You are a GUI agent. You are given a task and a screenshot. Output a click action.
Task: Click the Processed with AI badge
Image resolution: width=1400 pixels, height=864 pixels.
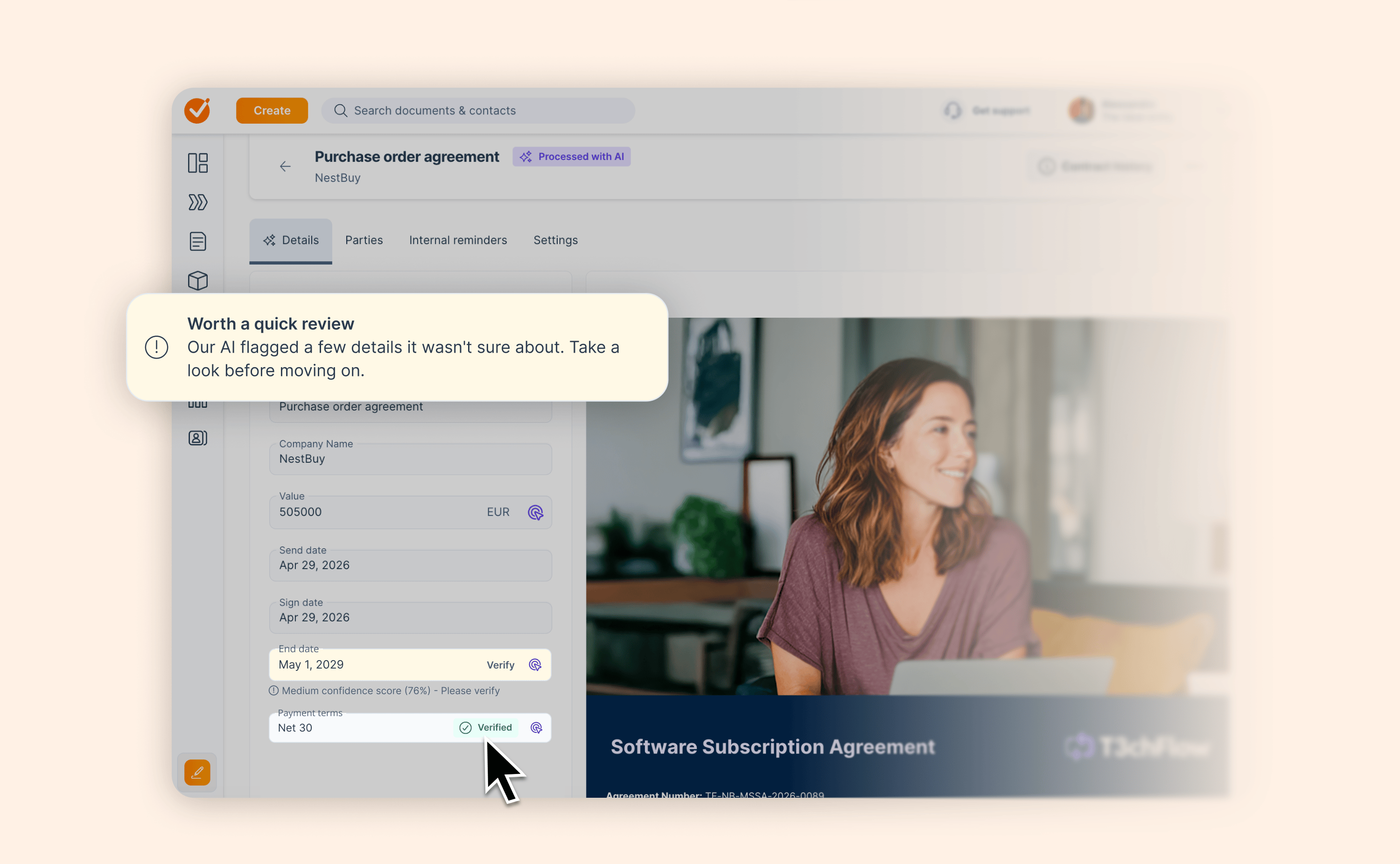571,157
